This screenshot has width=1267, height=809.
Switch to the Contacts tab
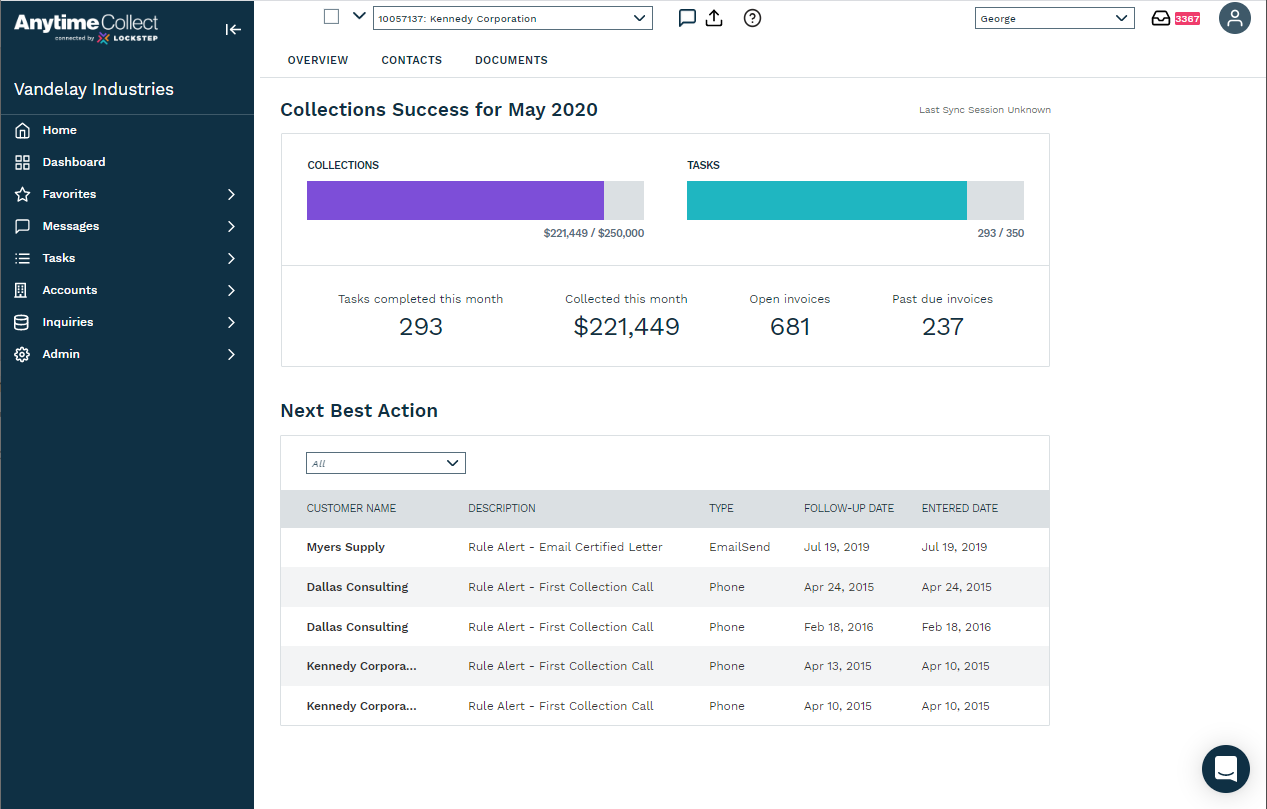pyautogui.click(x=411, y=60)
